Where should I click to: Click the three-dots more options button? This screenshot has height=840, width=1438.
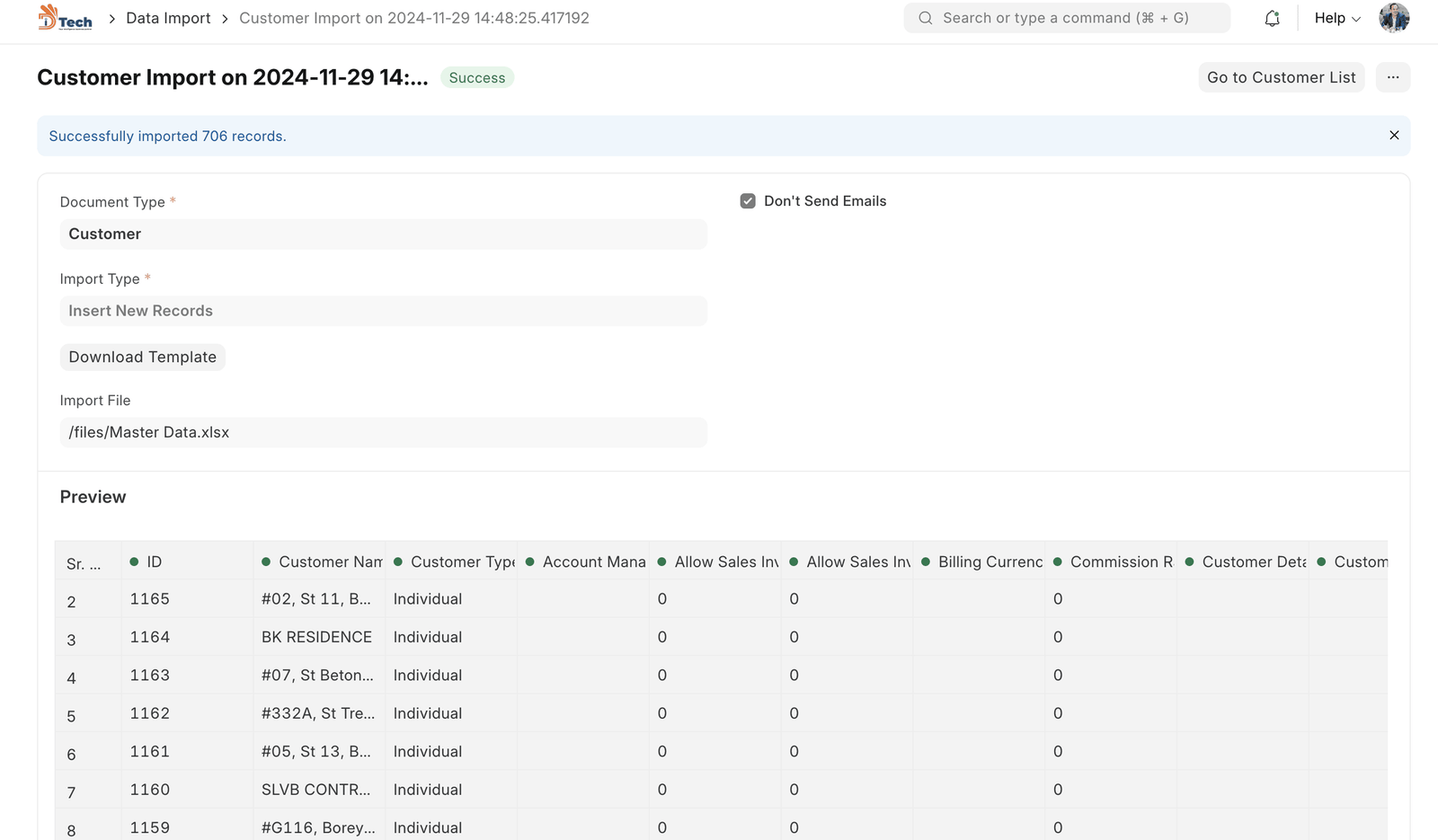point(1392,77)
